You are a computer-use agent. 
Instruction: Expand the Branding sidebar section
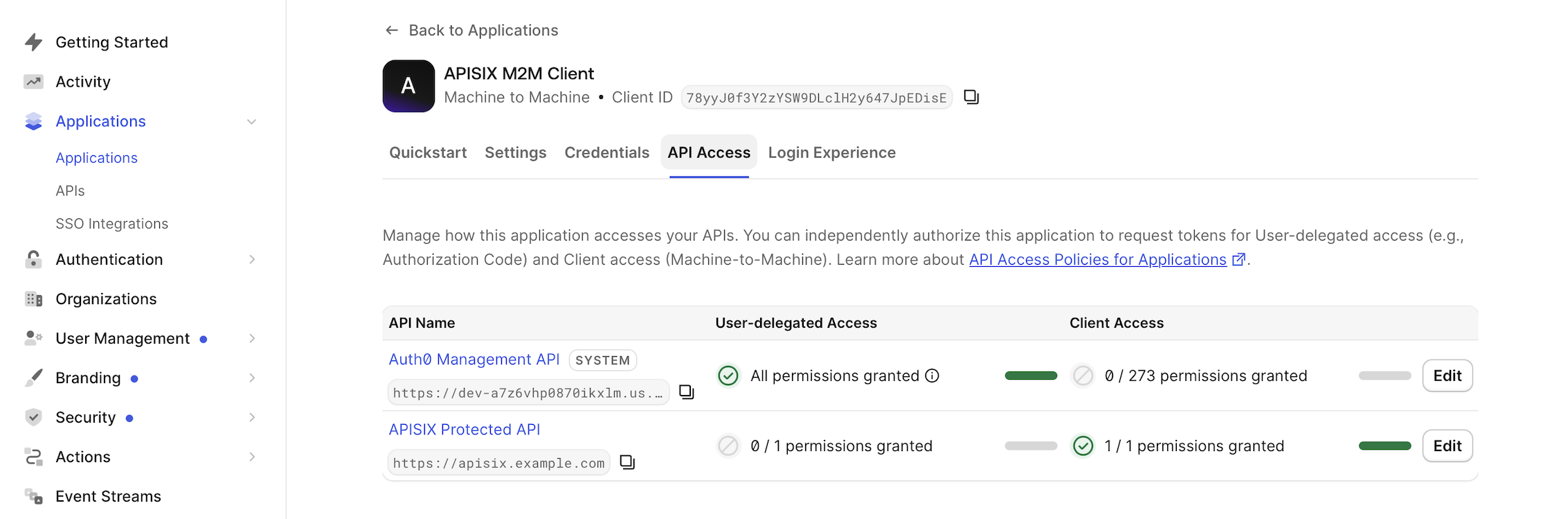coord(252,378)
